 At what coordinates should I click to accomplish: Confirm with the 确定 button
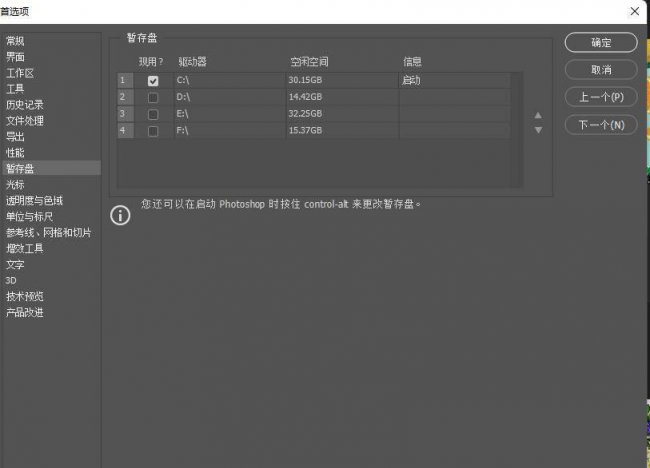[601, 42]
